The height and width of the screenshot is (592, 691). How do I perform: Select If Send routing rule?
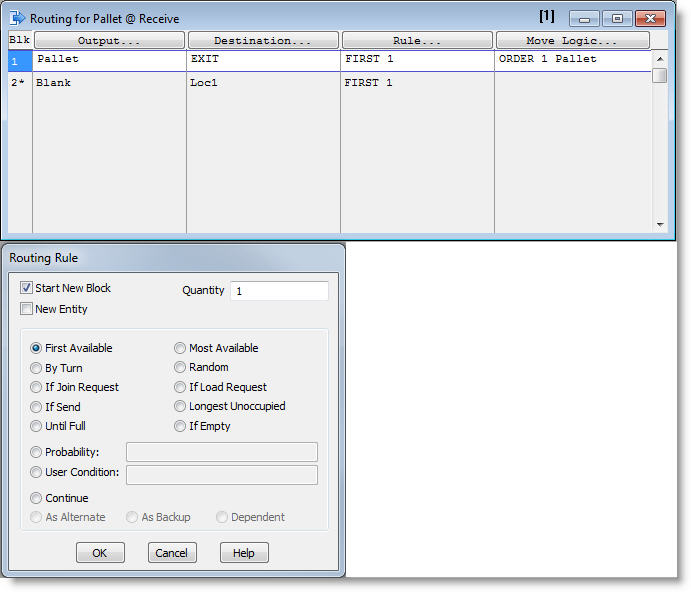(x=36, y=407)
